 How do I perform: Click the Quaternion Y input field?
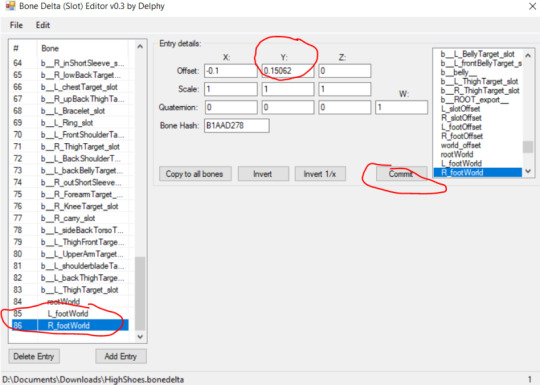click(288, 107)
